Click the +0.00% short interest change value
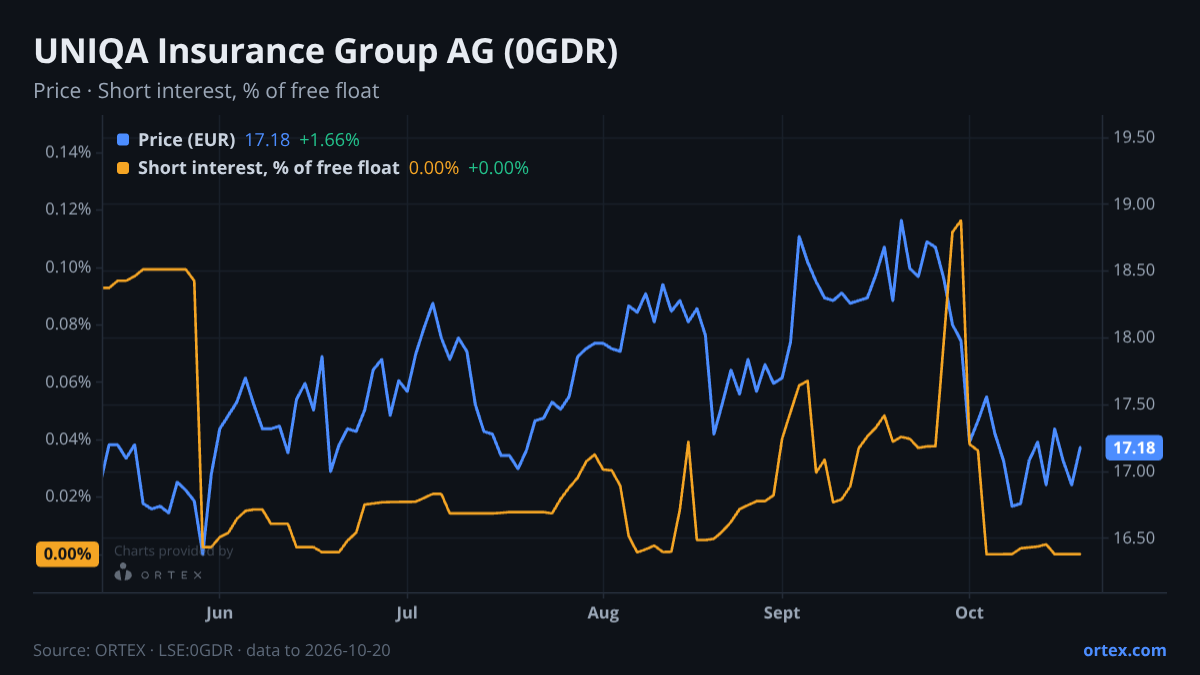1200x675 pixels. tap(498, 168)
